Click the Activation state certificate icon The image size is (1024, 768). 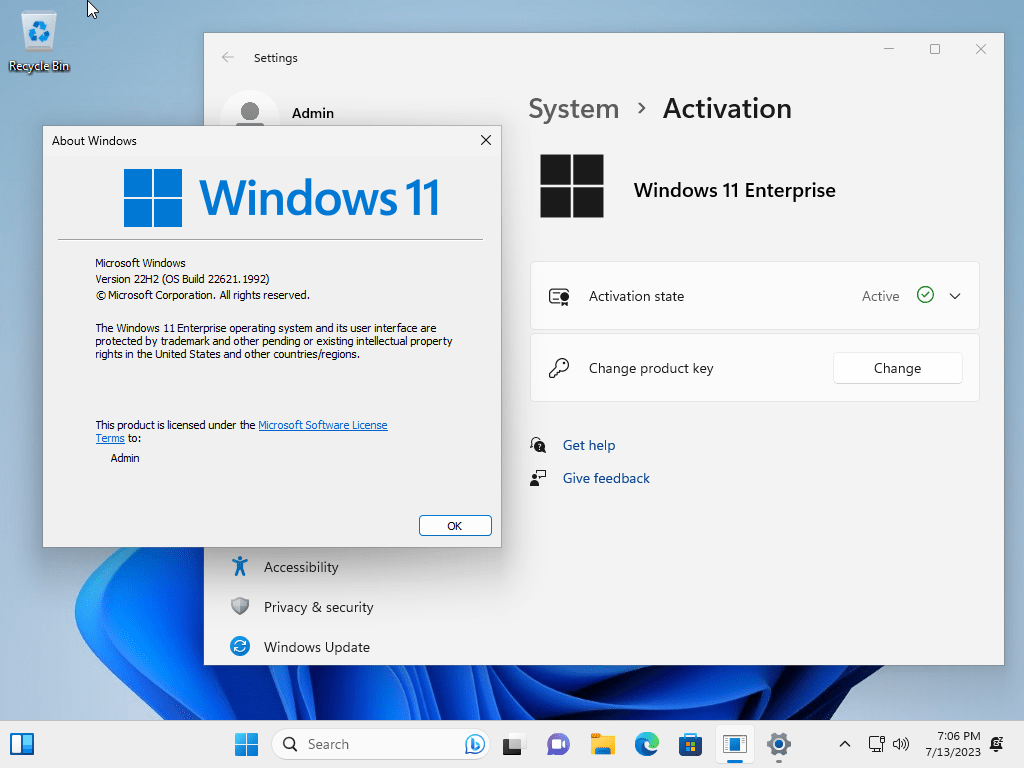tap(559, 296)
